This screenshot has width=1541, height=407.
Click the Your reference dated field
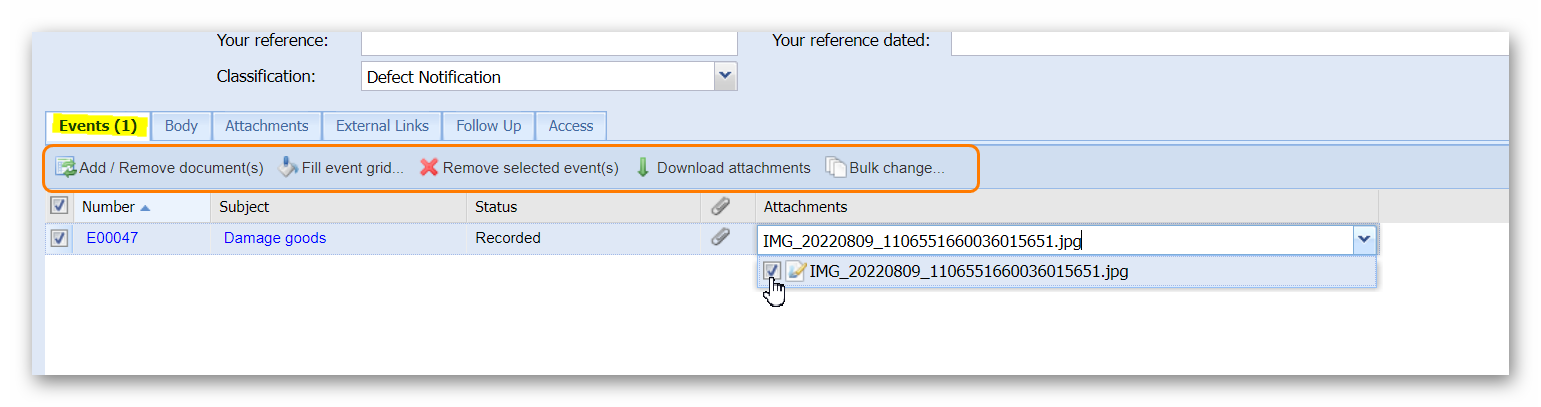pos(1228,42)
